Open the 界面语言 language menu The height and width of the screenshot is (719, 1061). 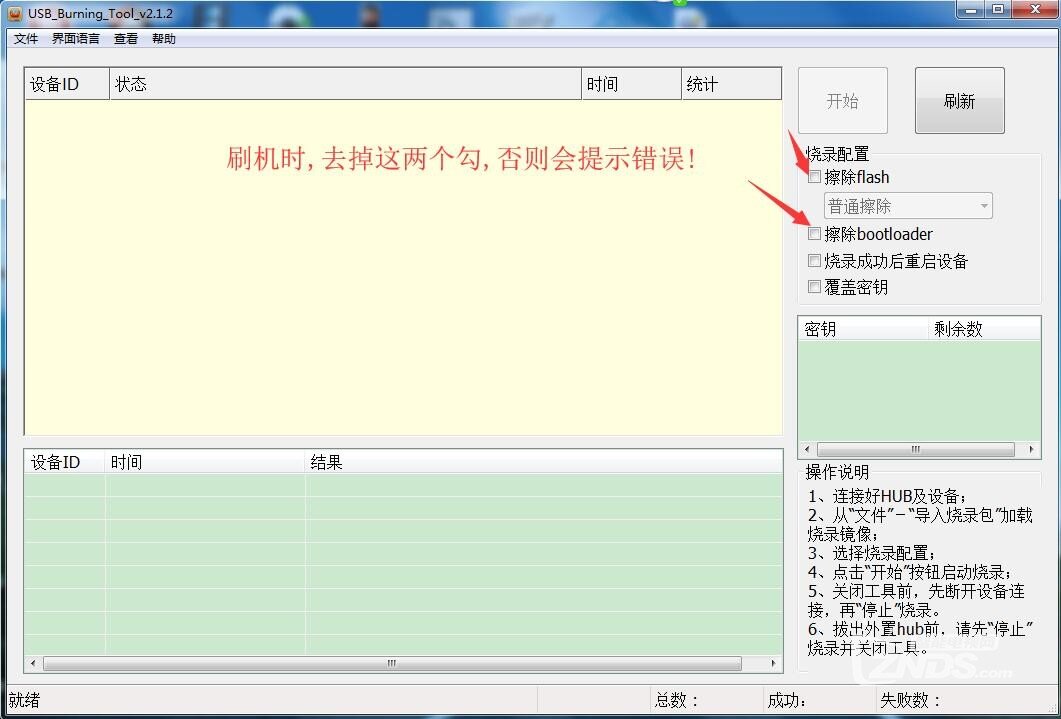pos(75,38)
